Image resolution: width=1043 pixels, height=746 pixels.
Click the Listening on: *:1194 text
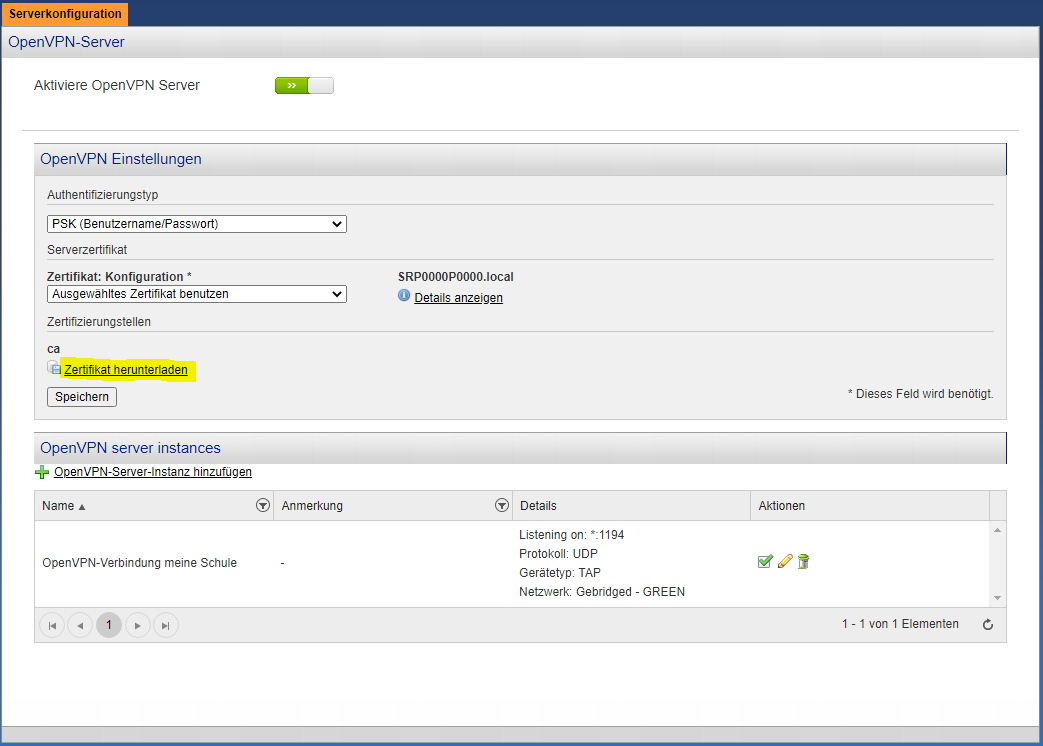click(571, 535)
